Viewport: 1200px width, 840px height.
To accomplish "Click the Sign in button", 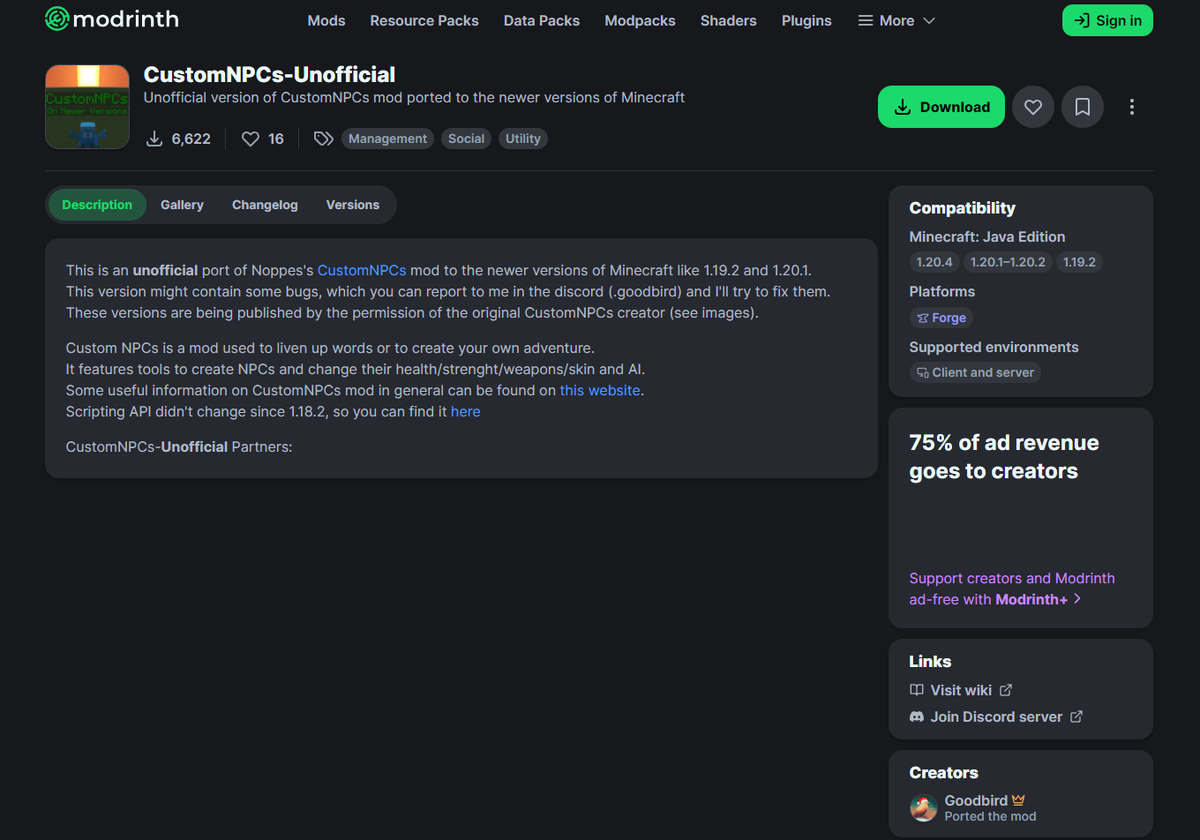I will [1107, 20].
